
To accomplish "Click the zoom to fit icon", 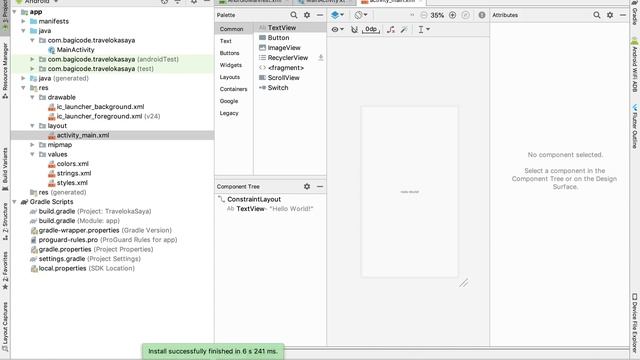I will click(465, 15).
